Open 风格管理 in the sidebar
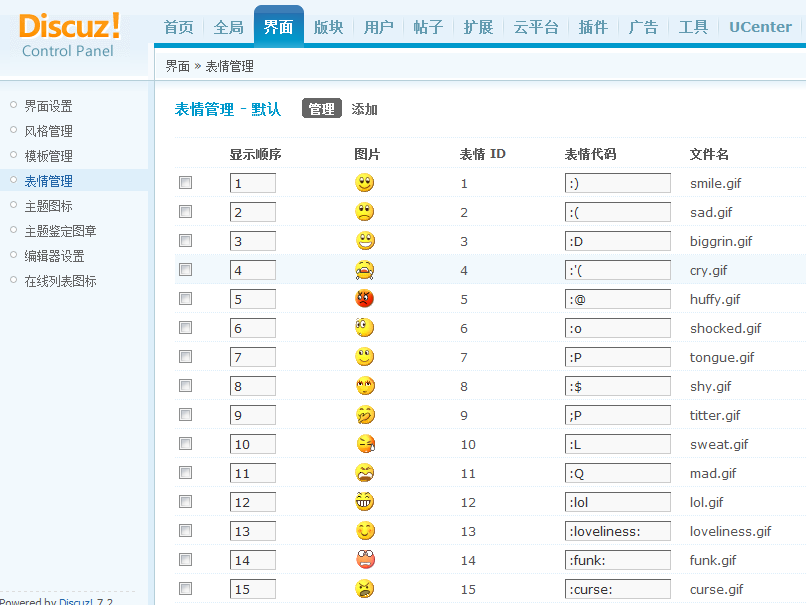The image size is (806, 605). point(48,131)
